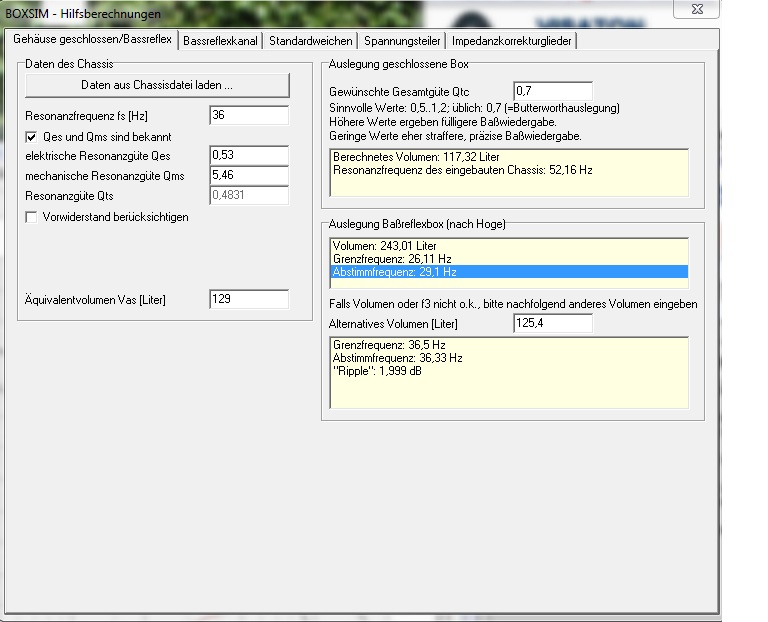Open the Standardweichen tab
The image size is (768, 622).
coord(311,41)
